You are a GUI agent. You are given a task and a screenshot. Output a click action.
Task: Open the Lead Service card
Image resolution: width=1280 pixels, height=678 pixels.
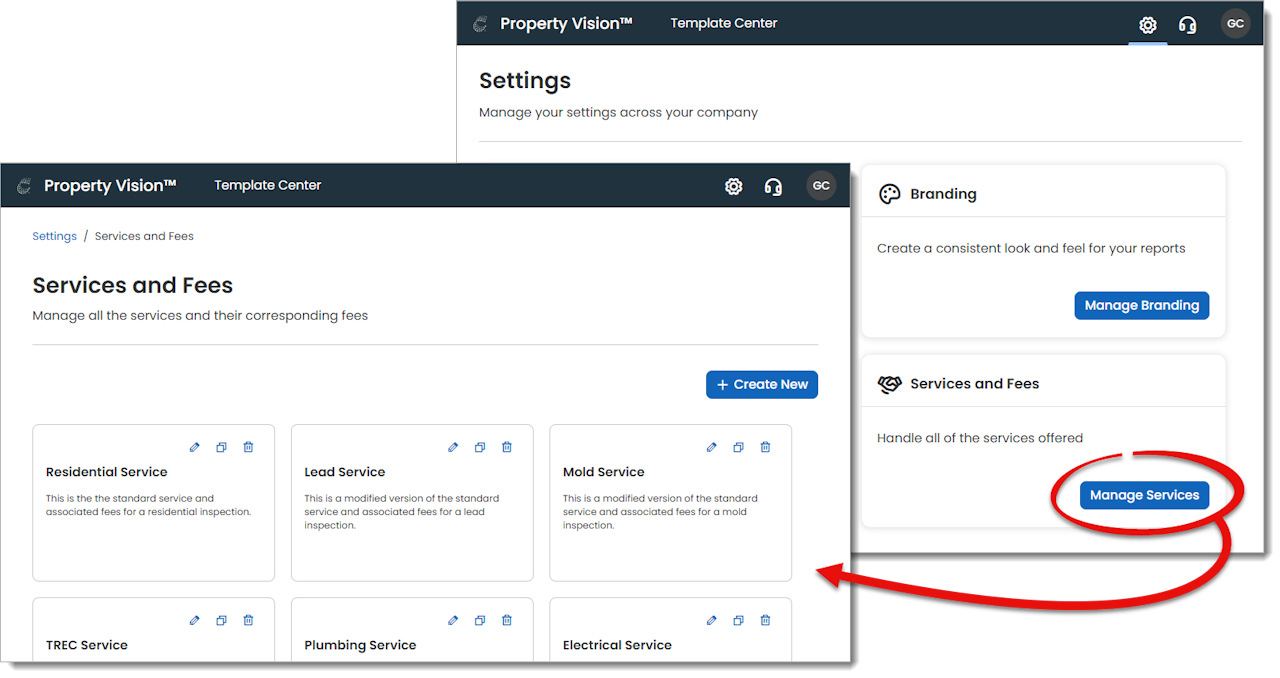412,503
